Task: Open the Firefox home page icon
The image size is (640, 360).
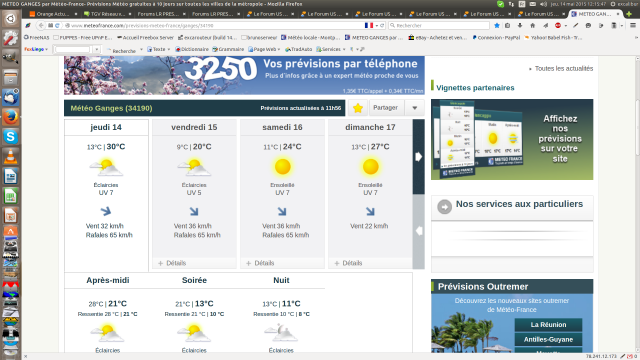Action: tap(532, 25)
